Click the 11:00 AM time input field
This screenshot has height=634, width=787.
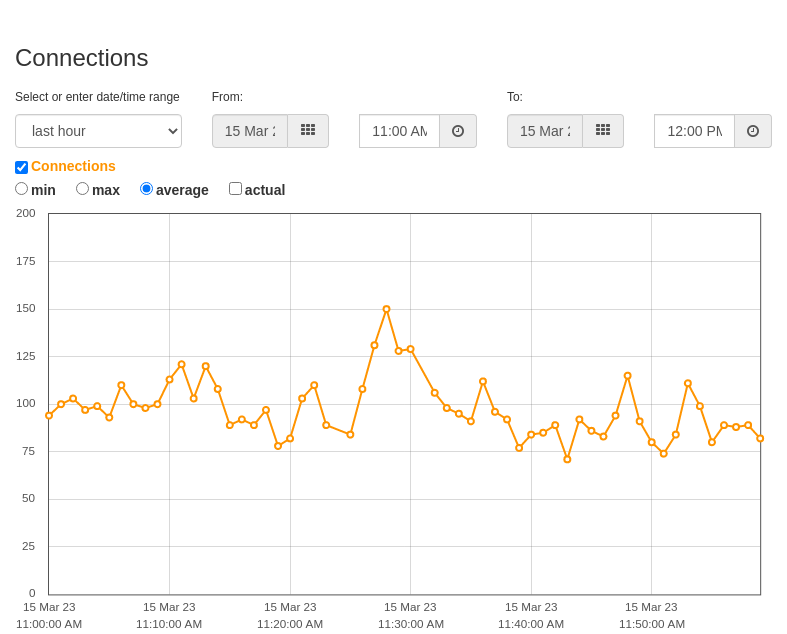click(400, 131)
